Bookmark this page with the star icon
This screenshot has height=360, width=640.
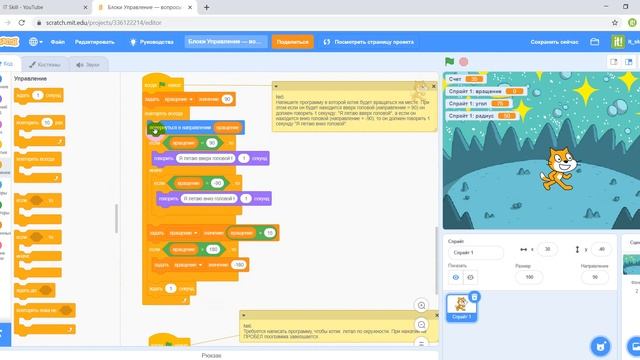[x=615, y=23]
